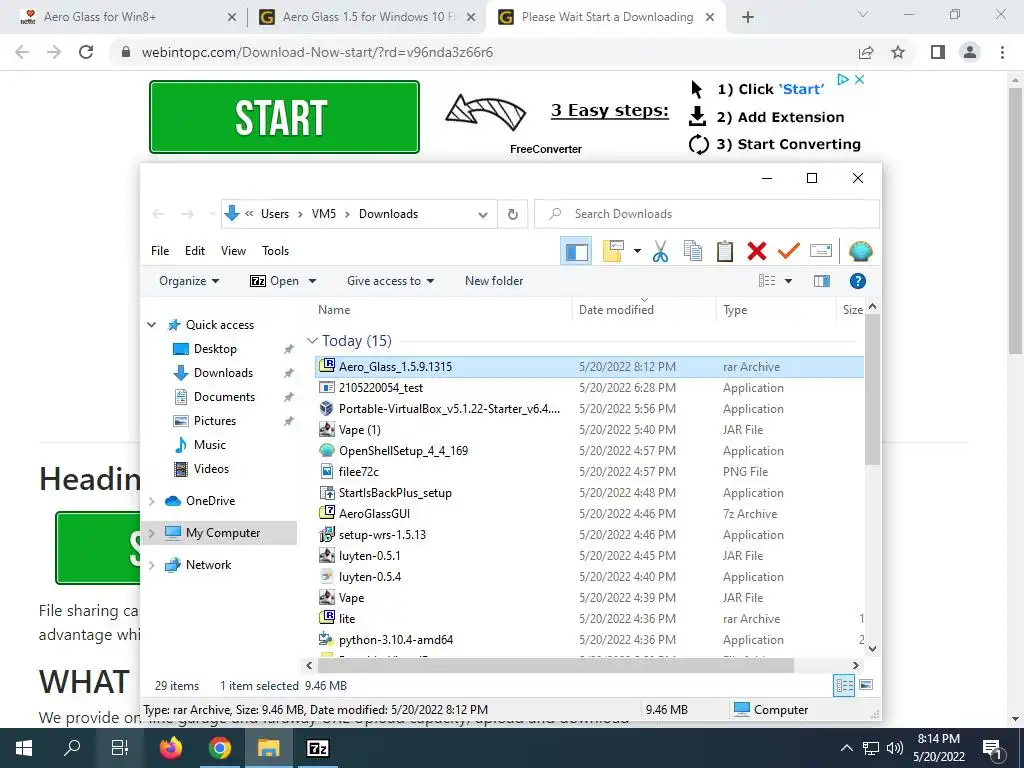Bookmark this page with star icon

point(898,52)
